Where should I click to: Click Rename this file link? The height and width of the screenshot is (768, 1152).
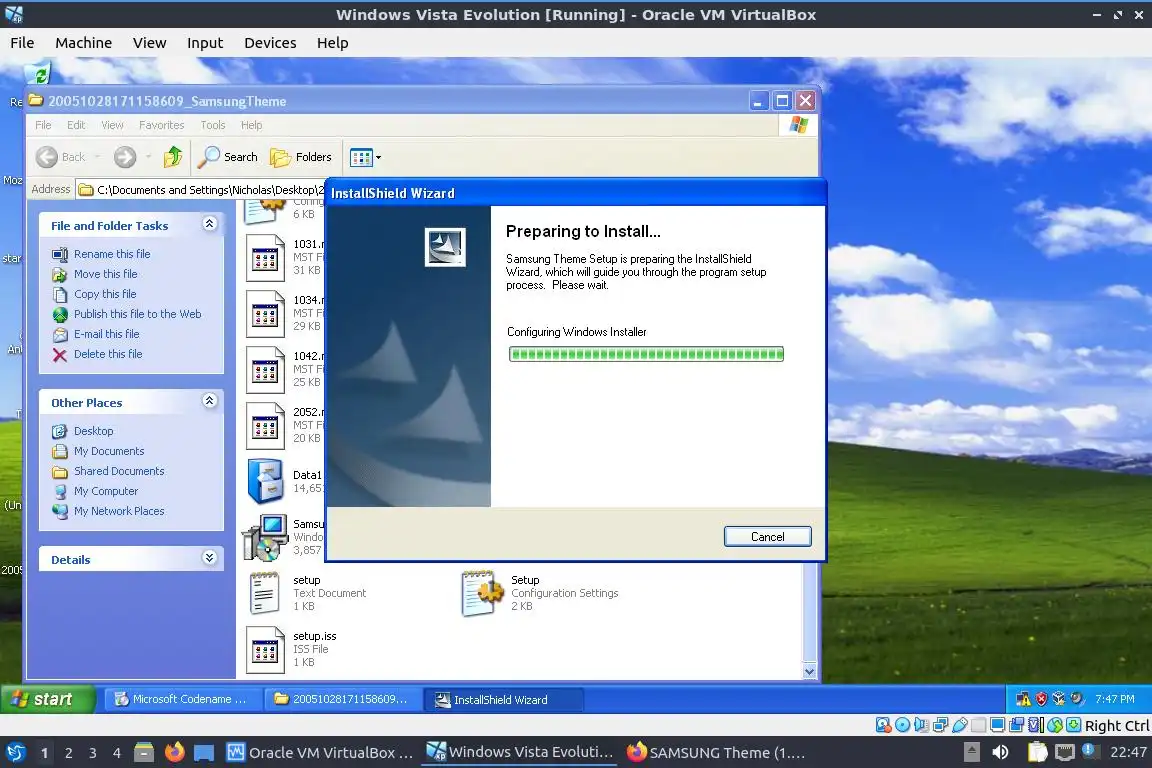pos(112,254)
